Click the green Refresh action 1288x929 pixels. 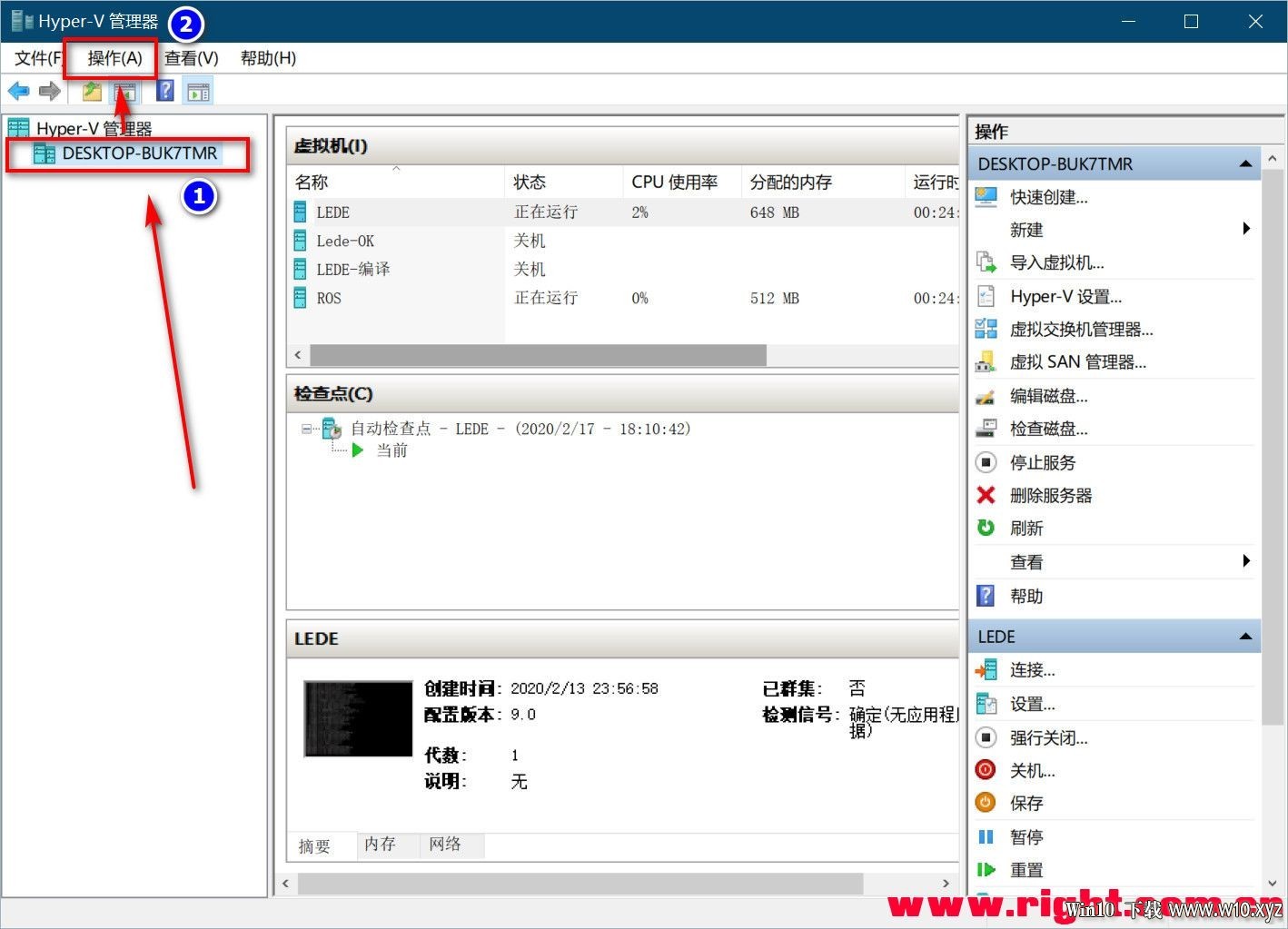(986, 528)
